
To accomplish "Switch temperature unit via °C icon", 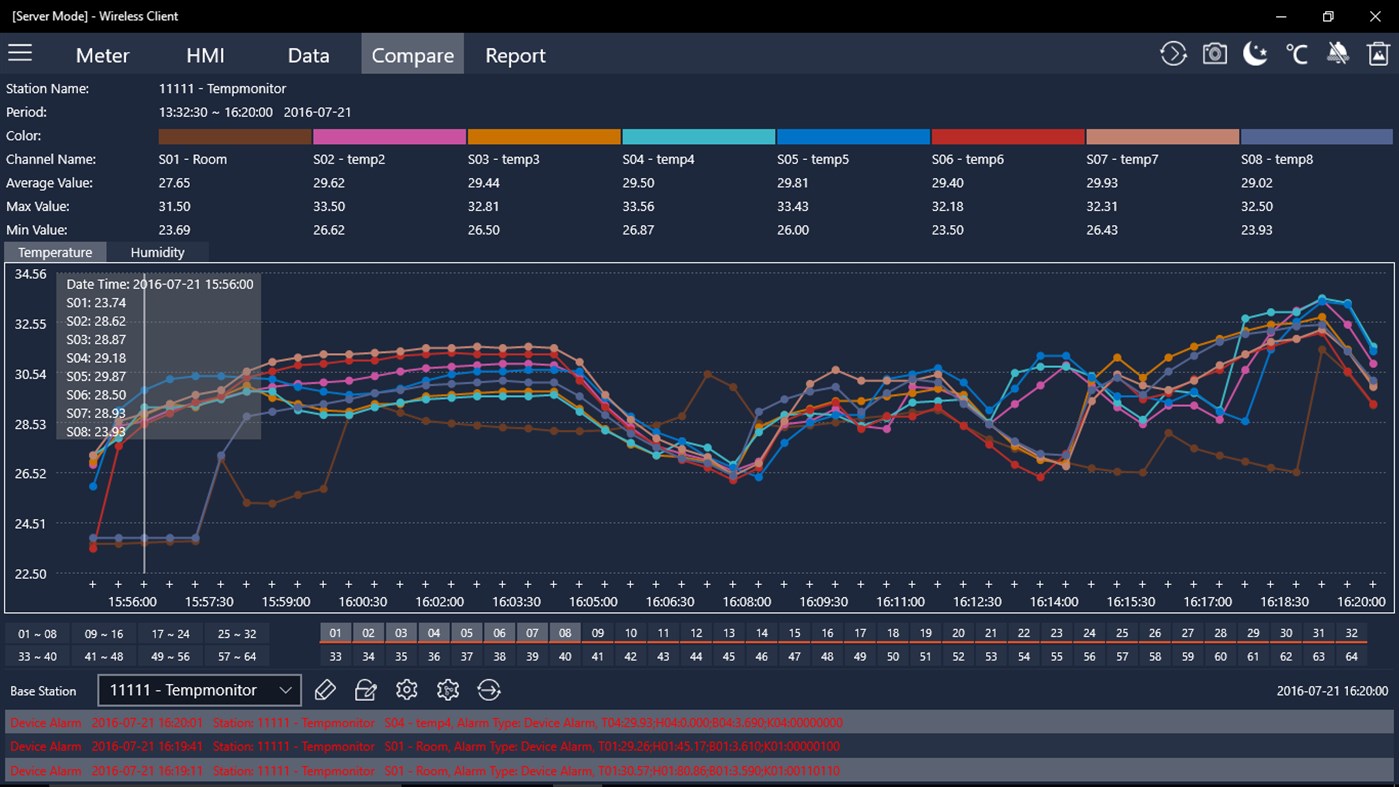I will tap(1297, 54).
